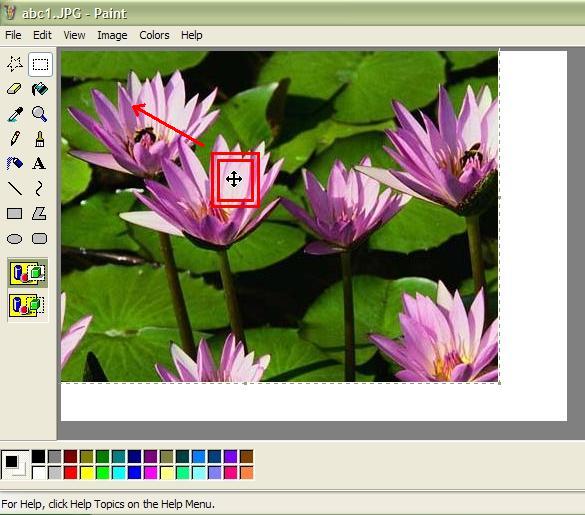This screenshot has height=515, width=585.
Task: Pick the Fill With Color bucket
Action: (40, 89)
